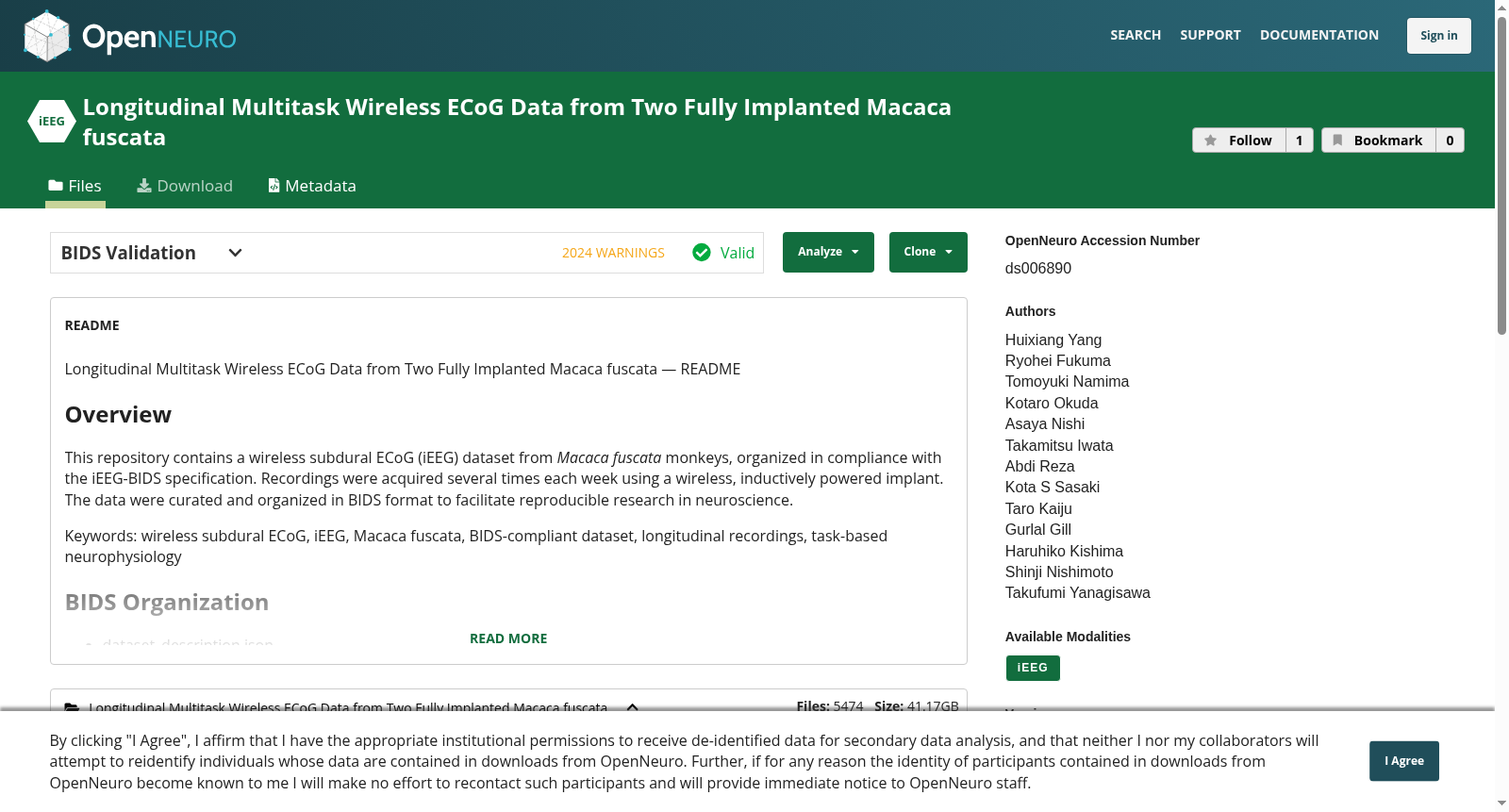This screenshot has width=1509, height=812.
Task: Open SUPPORT in top navigation
Action: pyautogui.click(x=1210, y=35)
